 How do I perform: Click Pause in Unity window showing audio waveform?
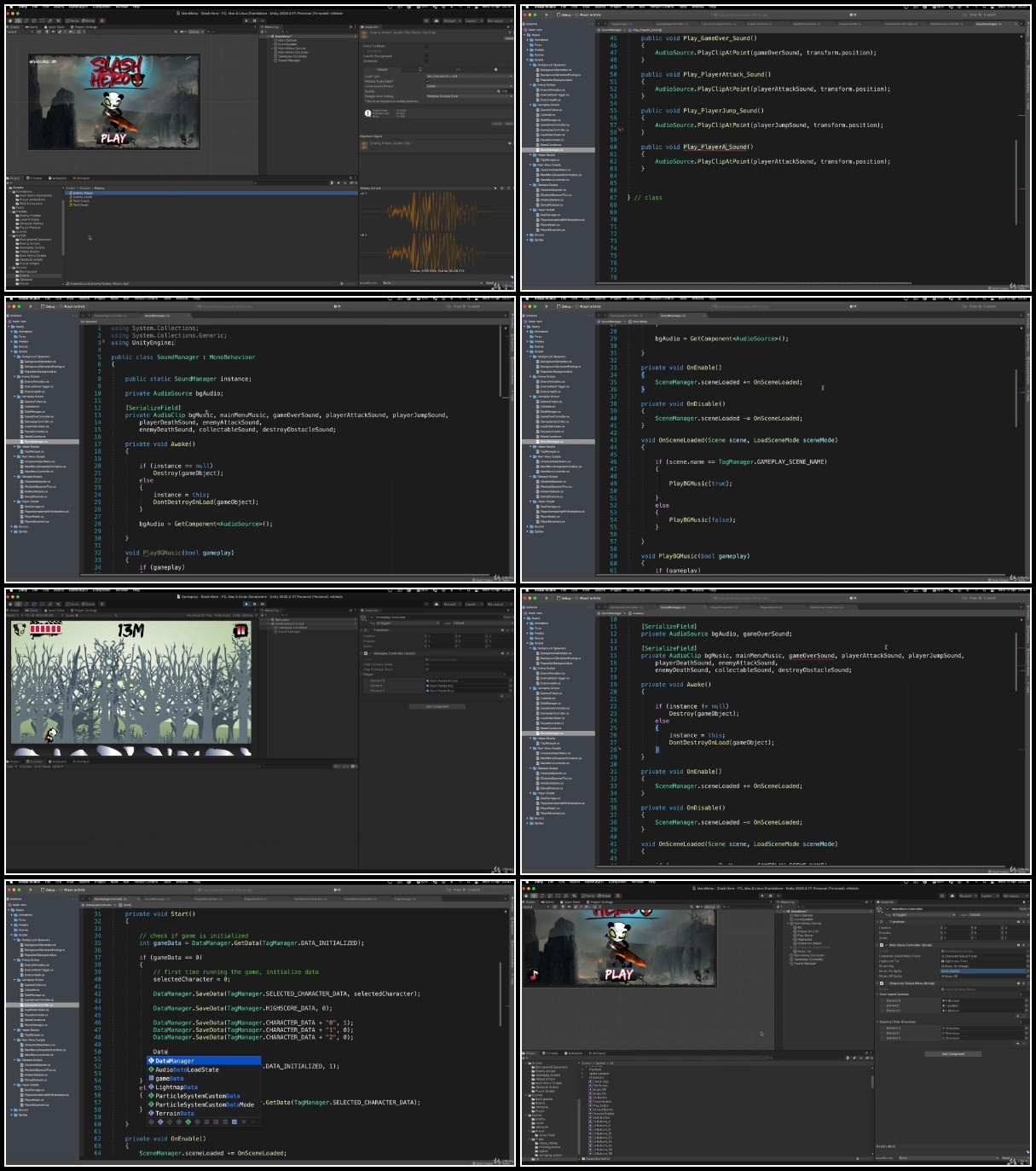(254, 20)
